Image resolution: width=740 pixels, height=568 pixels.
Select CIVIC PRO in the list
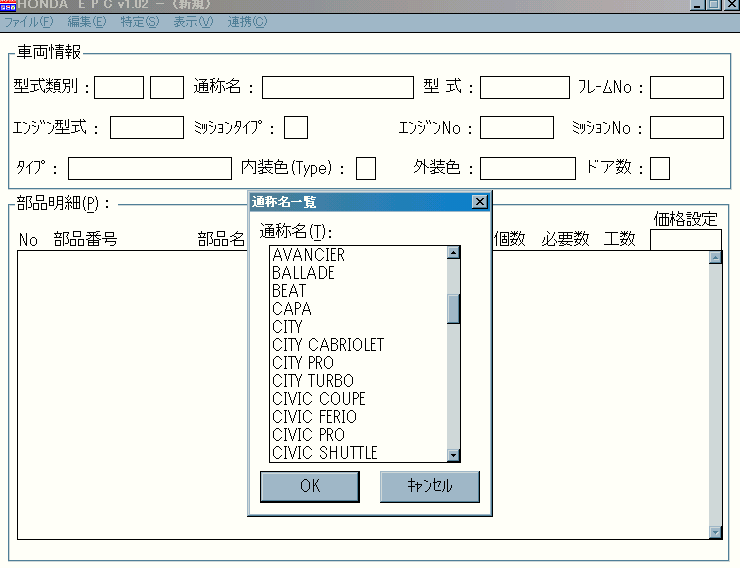coord(359,434)
